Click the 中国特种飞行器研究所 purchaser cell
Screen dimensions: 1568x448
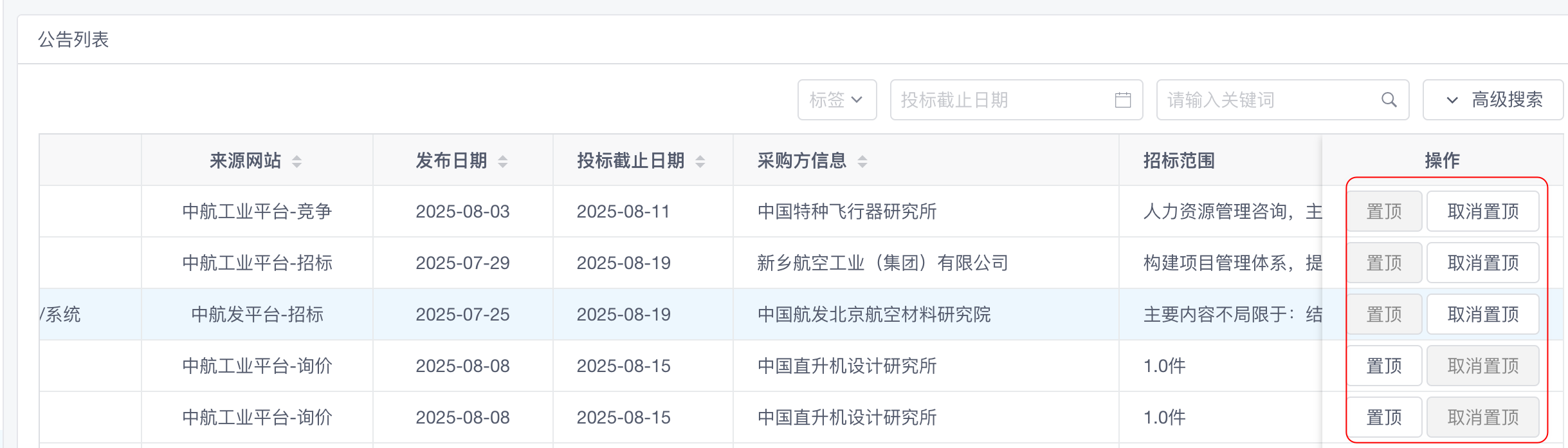(847, 211)
